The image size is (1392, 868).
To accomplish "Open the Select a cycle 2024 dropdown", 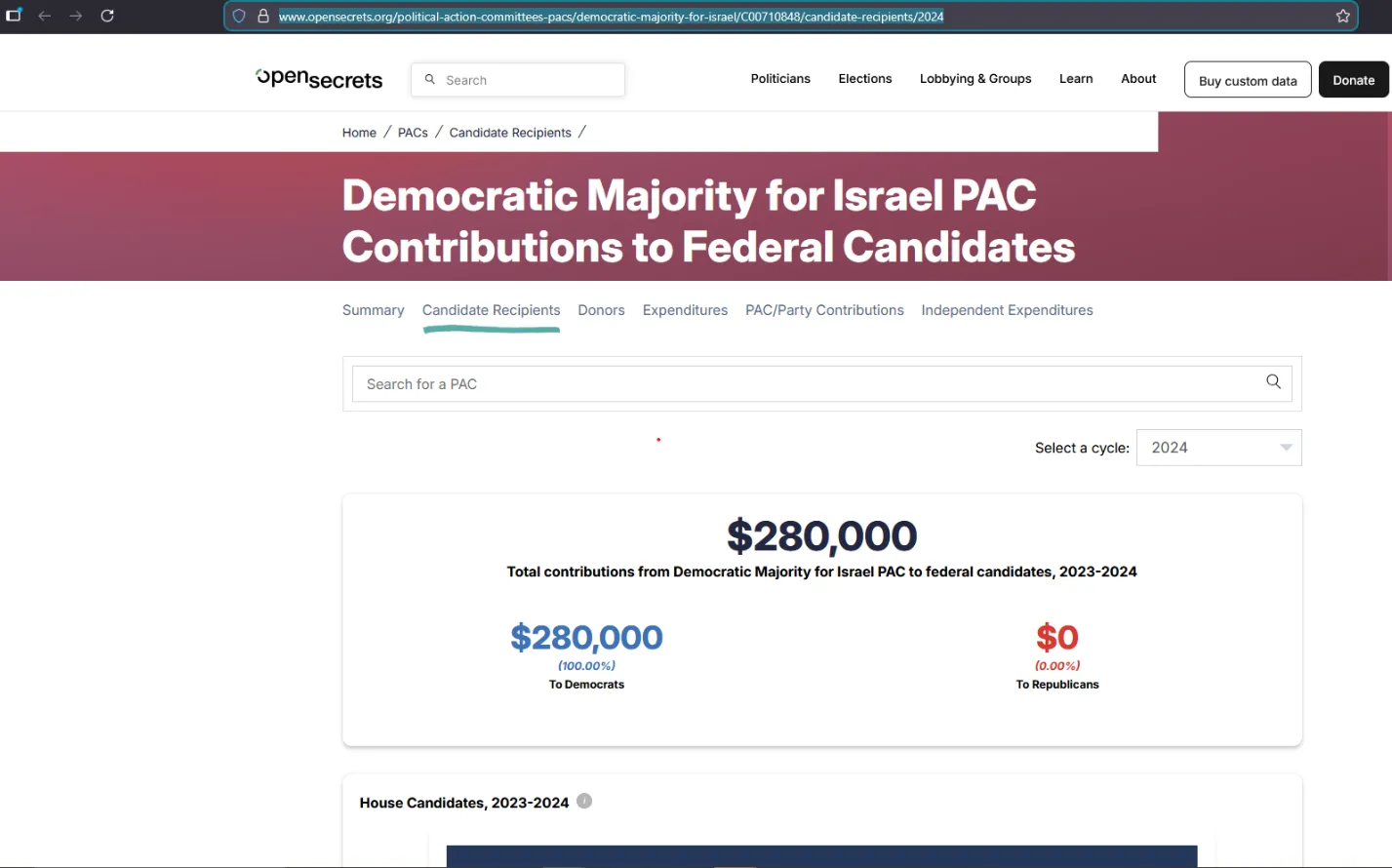I will point(1218,448).
